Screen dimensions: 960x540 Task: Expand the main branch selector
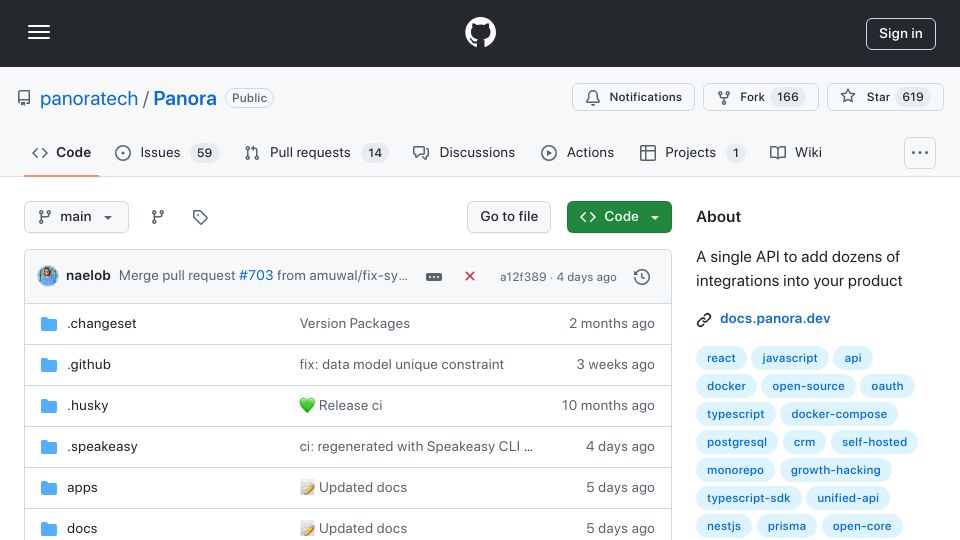pos(77,217)
